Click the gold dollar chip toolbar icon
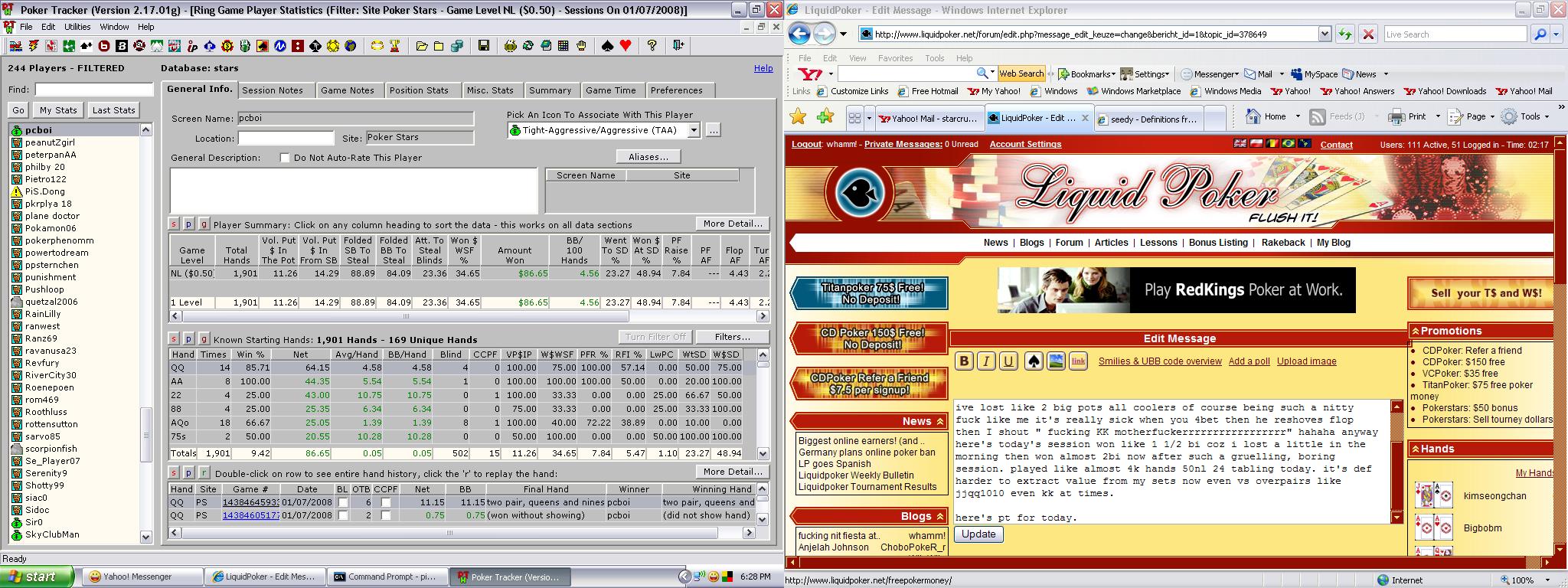The image size is (1568, 588). (x=227, y=46)
